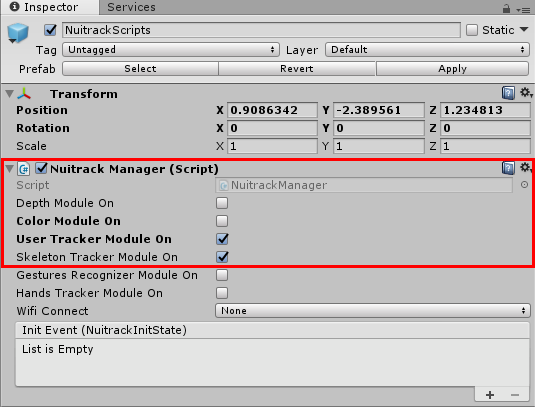Viewport: 535px width, 407px height.
Task: Click the prefab Apply button
Action: tap(452, 69)
